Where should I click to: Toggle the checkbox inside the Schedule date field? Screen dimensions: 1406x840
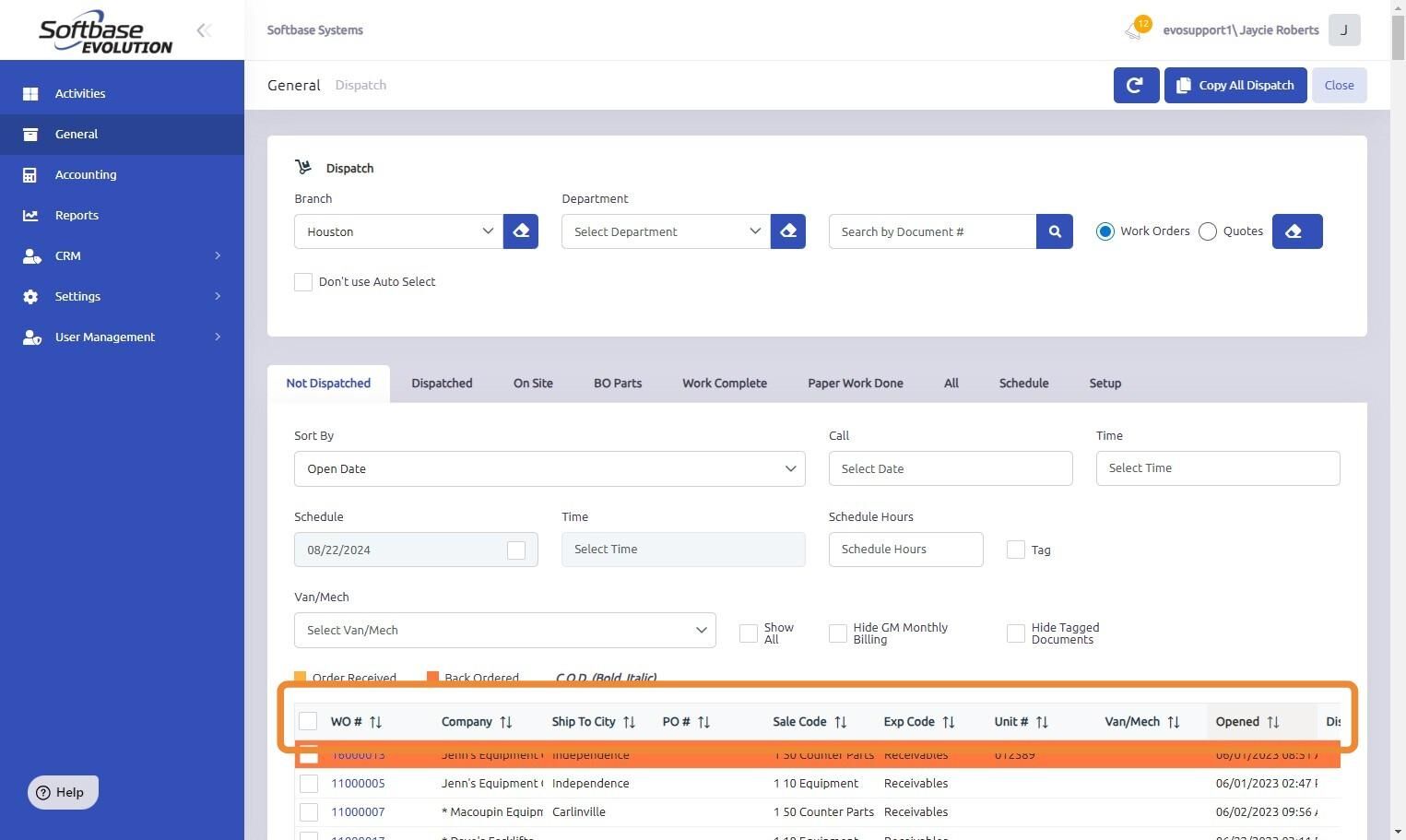pyautogui.click(x=516, y=550)
